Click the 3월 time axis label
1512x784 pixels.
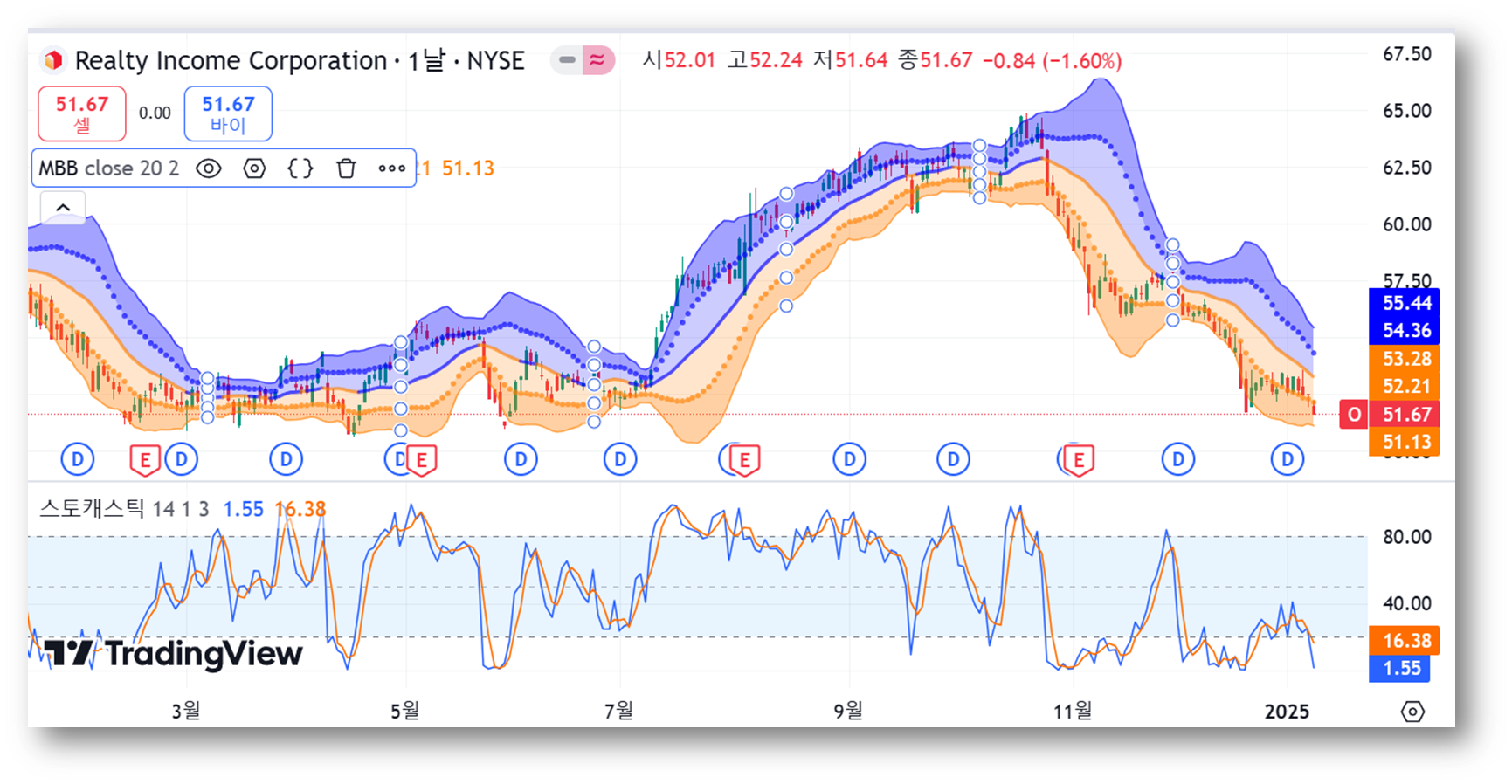click(185, 712)
